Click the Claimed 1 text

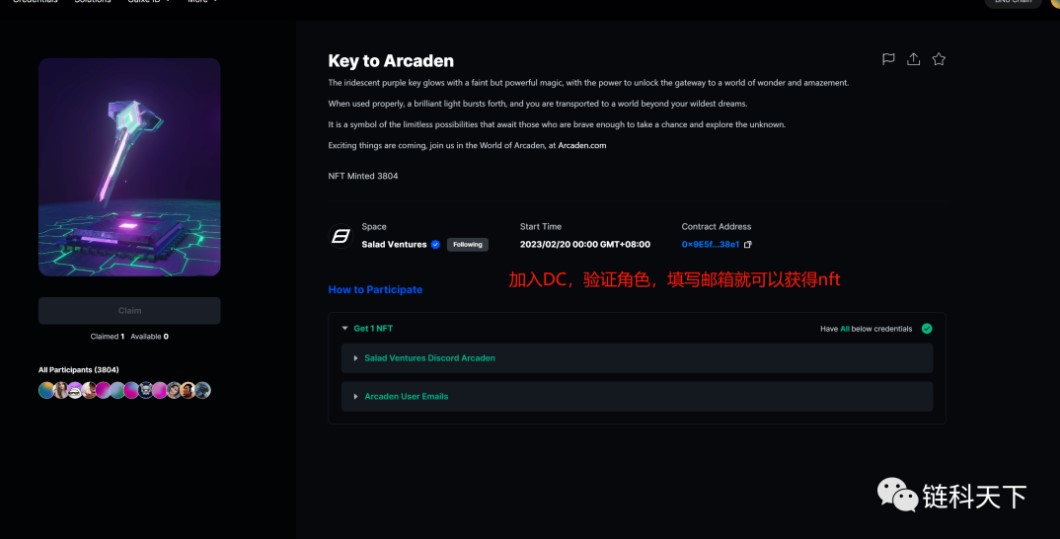[107, 336]
